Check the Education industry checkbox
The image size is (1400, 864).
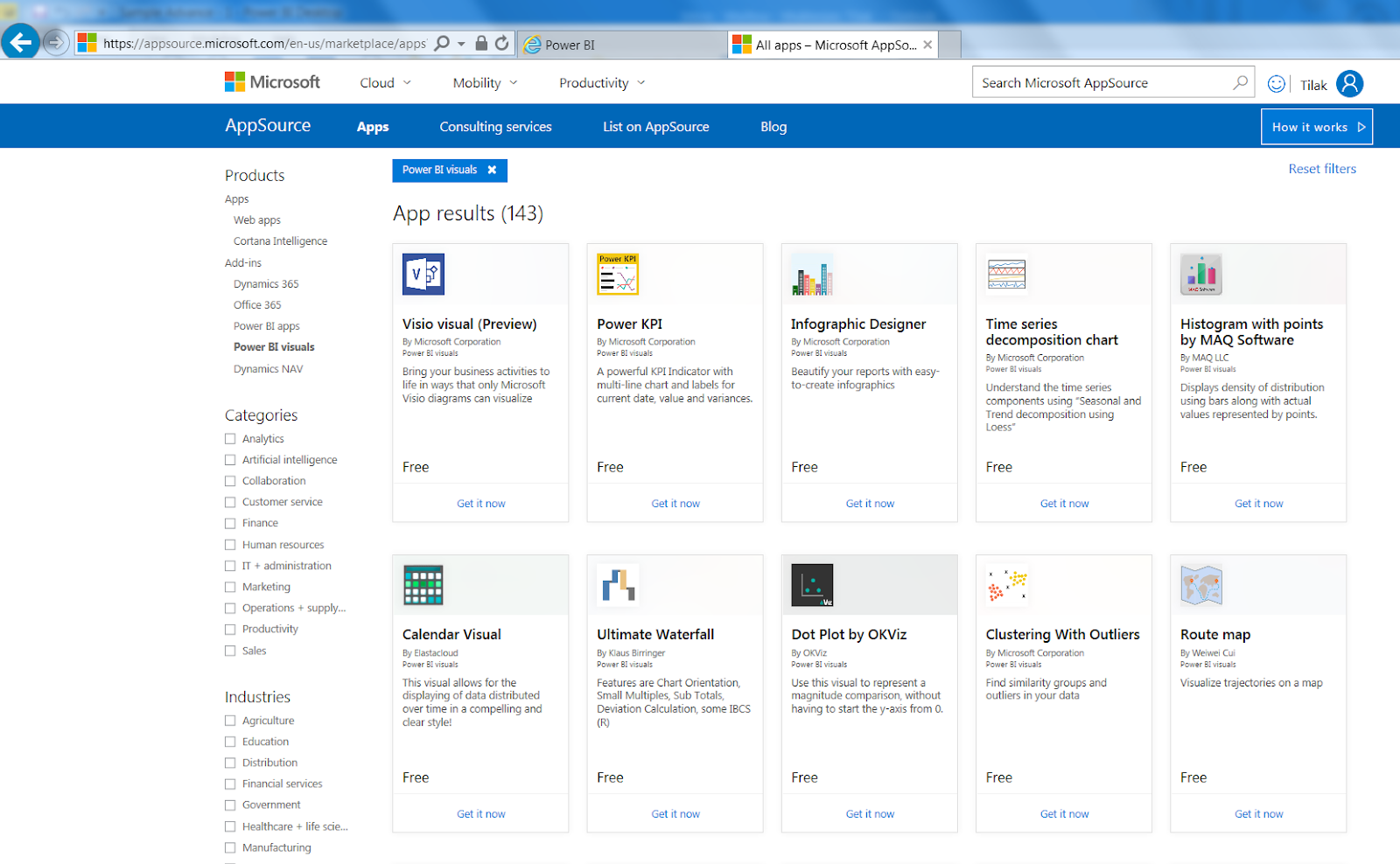pyautogui.click(x=230, y=742)
